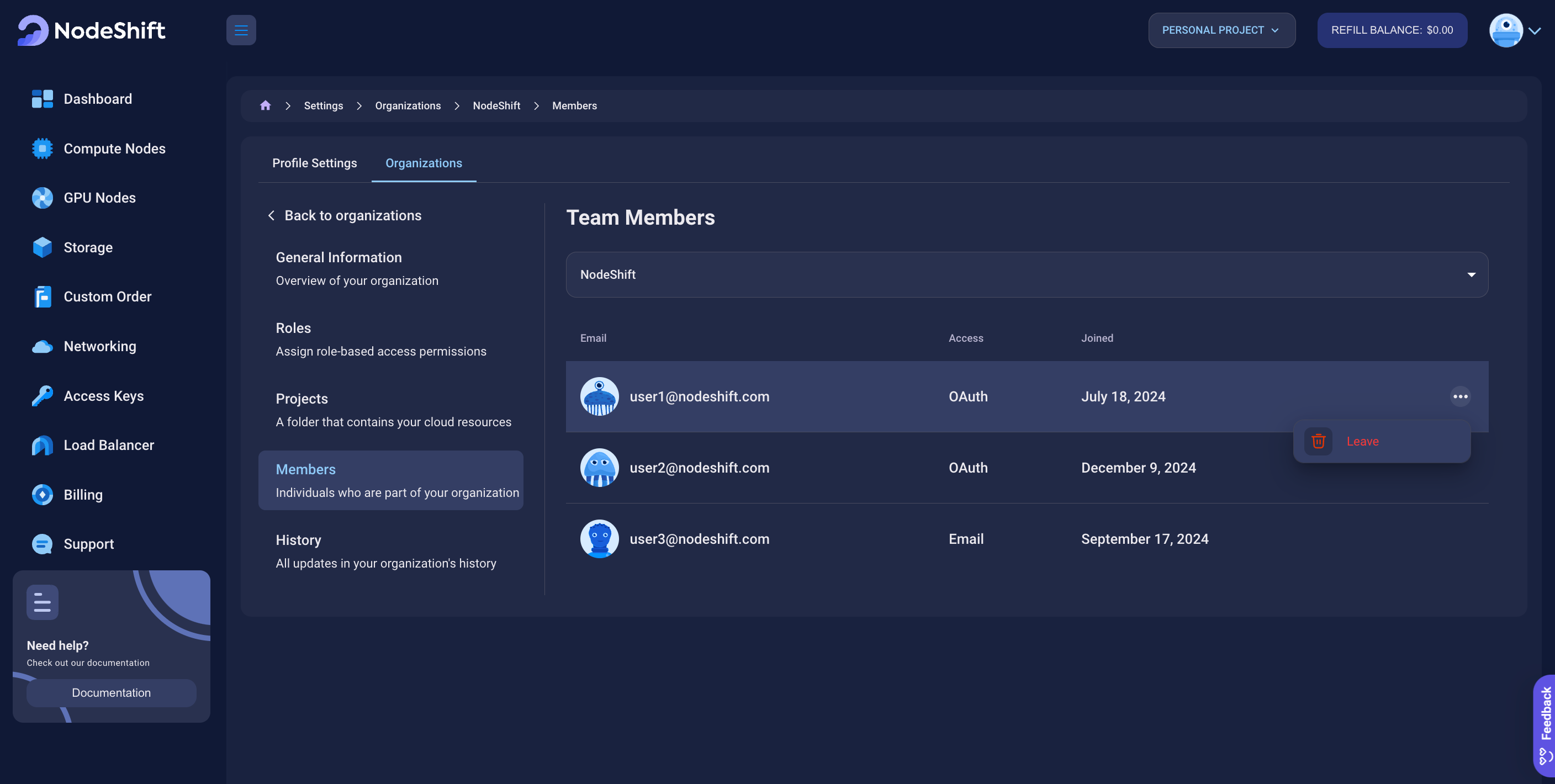Click the help card document icon
This screenshot has height=784, width=1555.
coord(43,602)
